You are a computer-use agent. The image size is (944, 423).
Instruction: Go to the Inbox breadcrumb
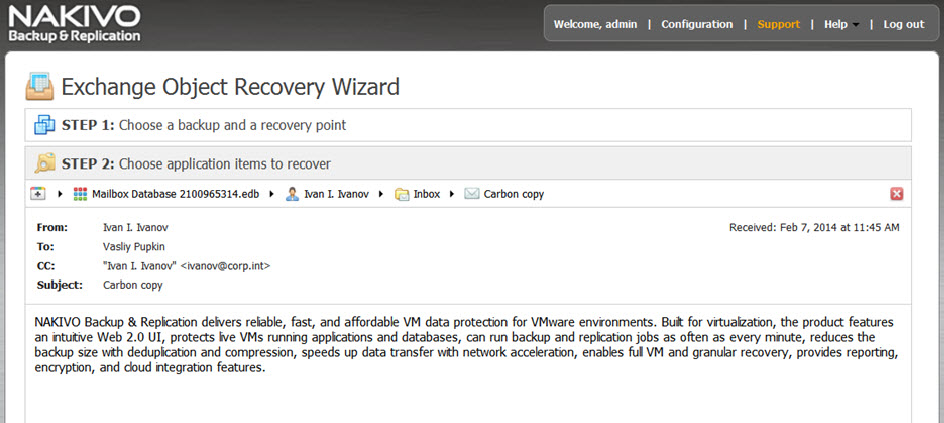point(427,194)
